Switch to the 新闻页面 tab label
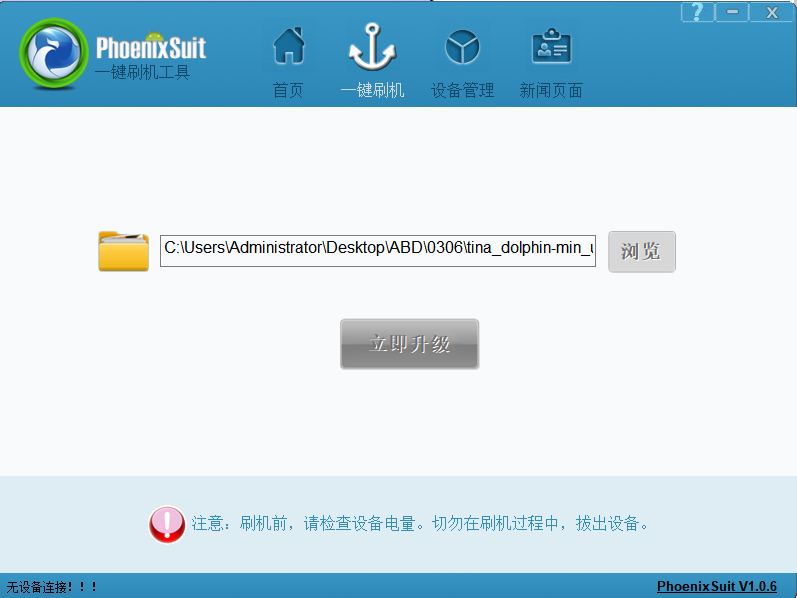 pos(551,91)
